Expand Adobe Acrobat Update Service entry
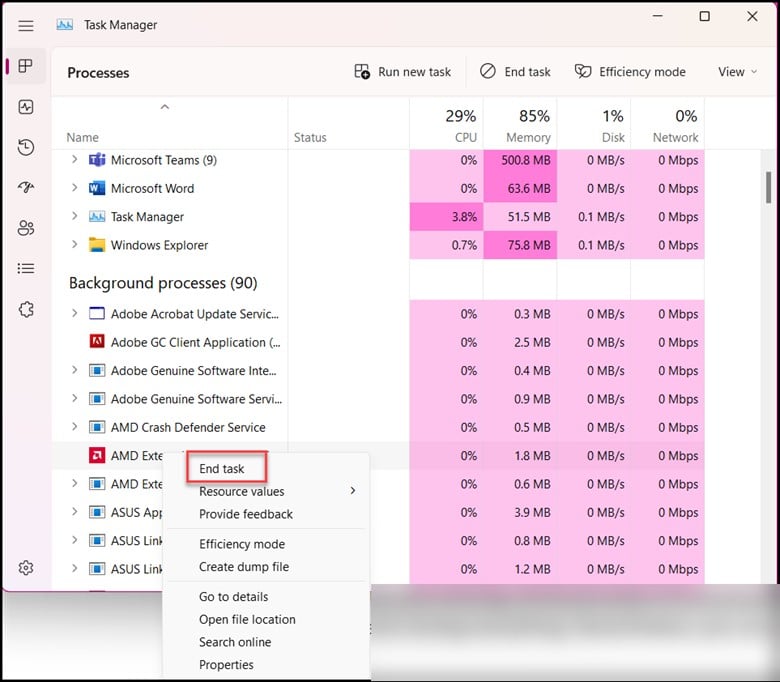 click(74, 314)
